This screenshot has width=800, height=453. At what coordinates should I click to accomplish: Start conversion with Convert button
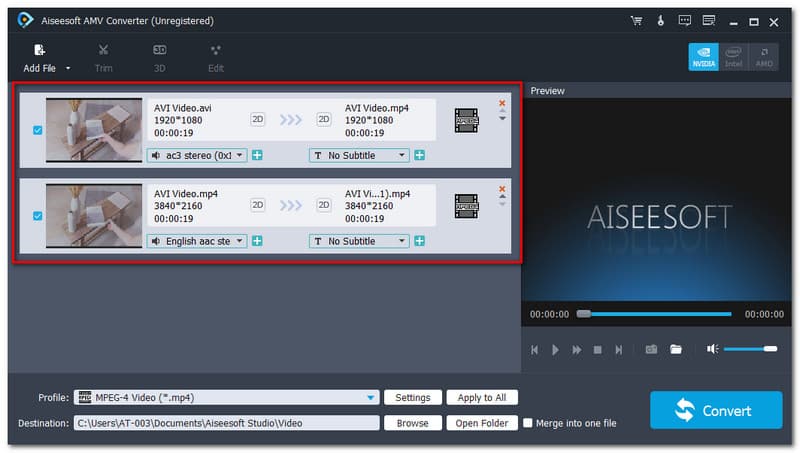coord(716,410)
